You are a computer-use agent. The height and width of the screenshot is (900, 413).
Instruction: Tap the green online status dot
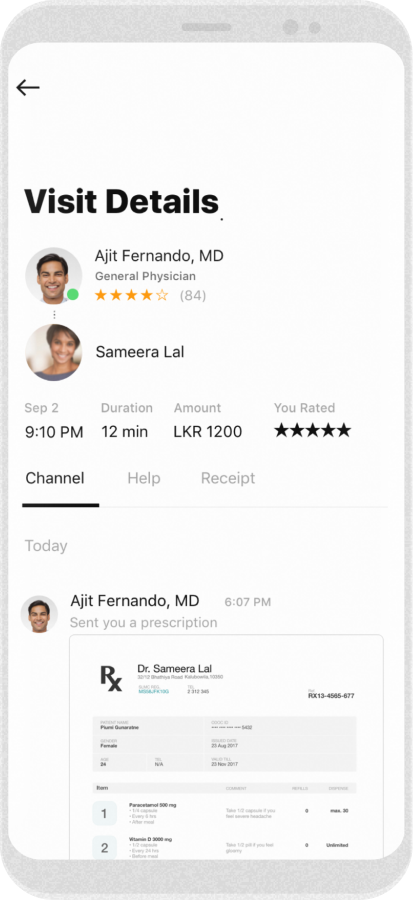coord(73,294)
